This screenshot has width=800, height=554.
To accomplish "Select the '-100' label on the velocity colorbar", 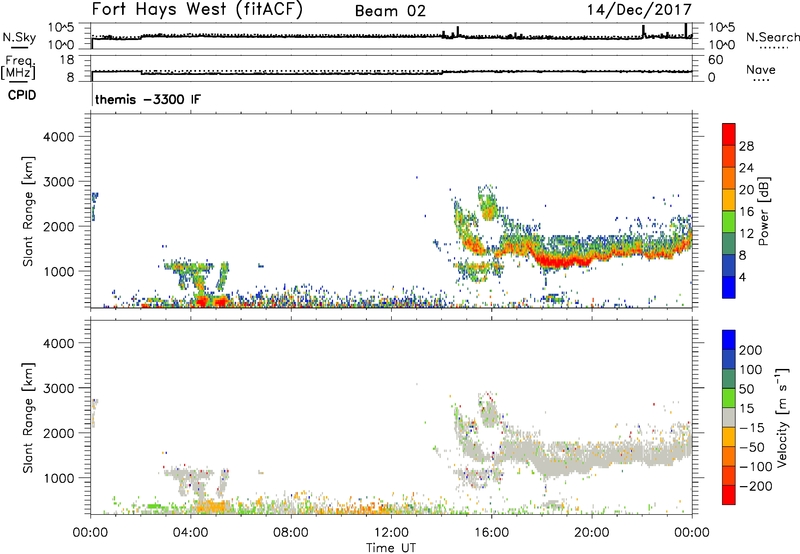I will (x=756, y=467).
